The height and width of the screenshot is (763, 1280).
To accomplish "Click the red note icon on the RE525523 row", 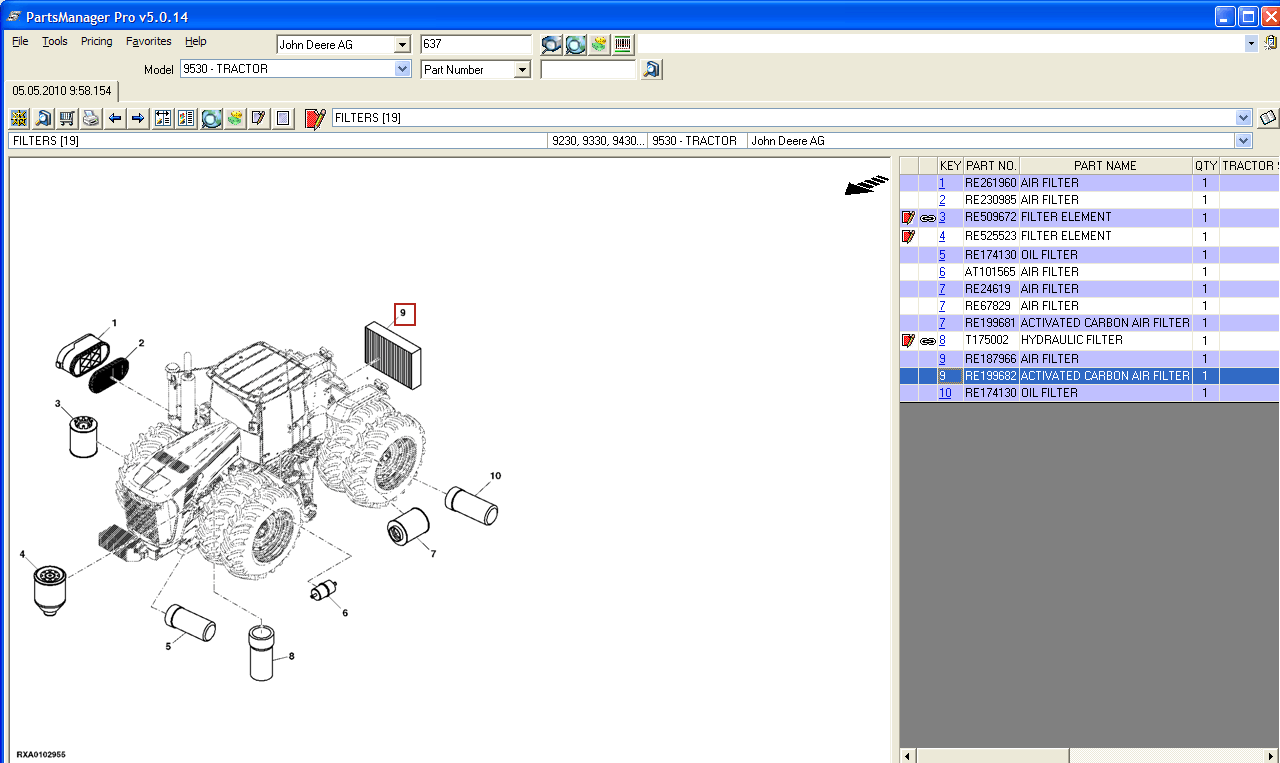I will 908,236.
